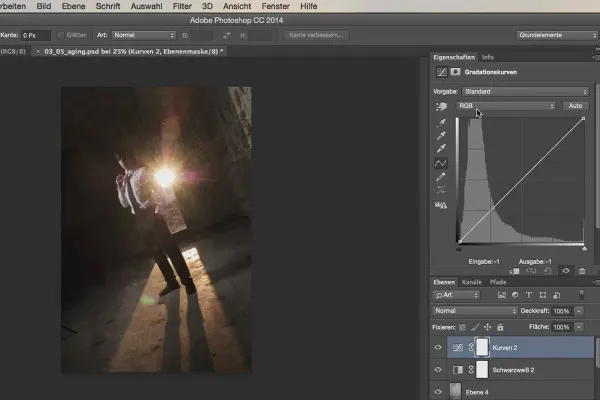Screen dimensions: 600x400
Task: Open the Schrift menu
Action: click(108, 6)
